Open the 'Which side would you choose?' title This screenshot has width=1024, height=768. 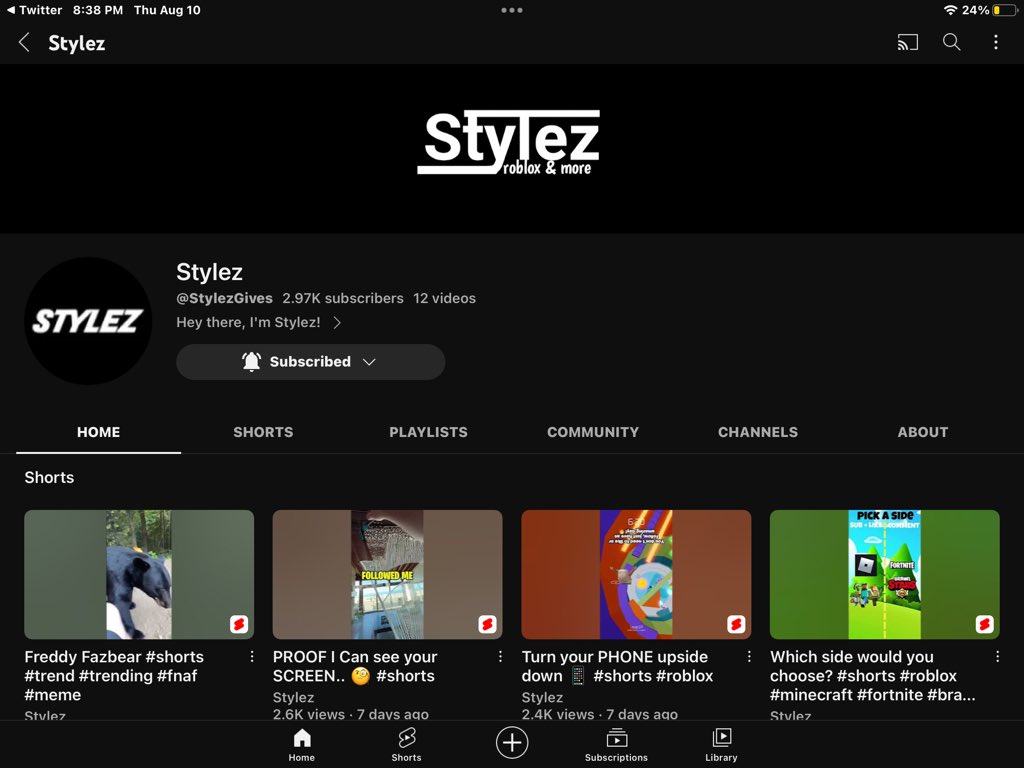(x=872, y=676)
